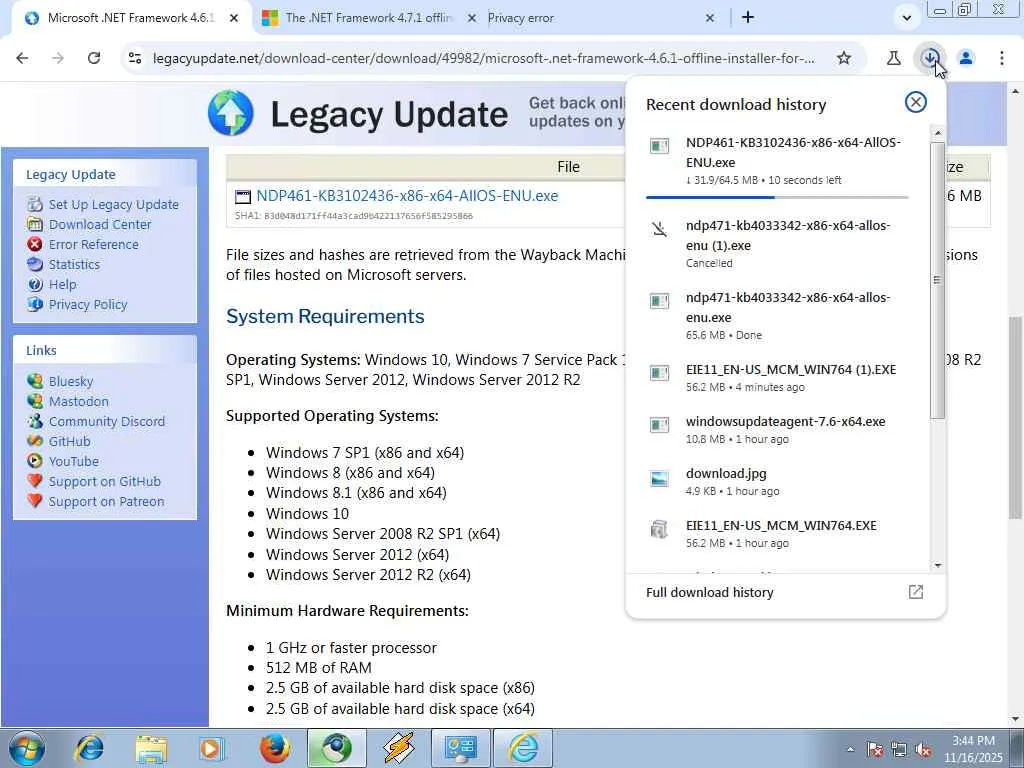Click the address bar URL
1024x768 pixels.
(484, 58)
